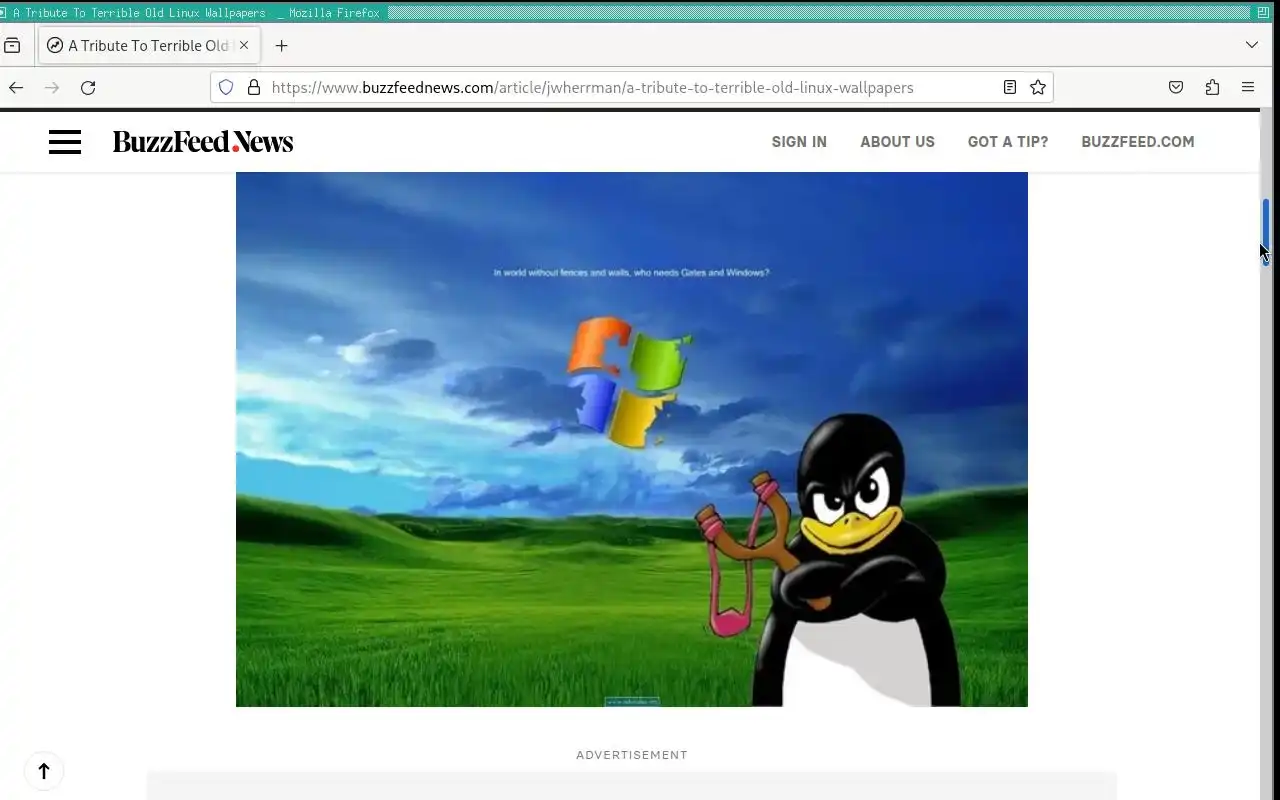
Task: Click the page vertical scrollbar thumb
Action: (x=1265, y=231)
